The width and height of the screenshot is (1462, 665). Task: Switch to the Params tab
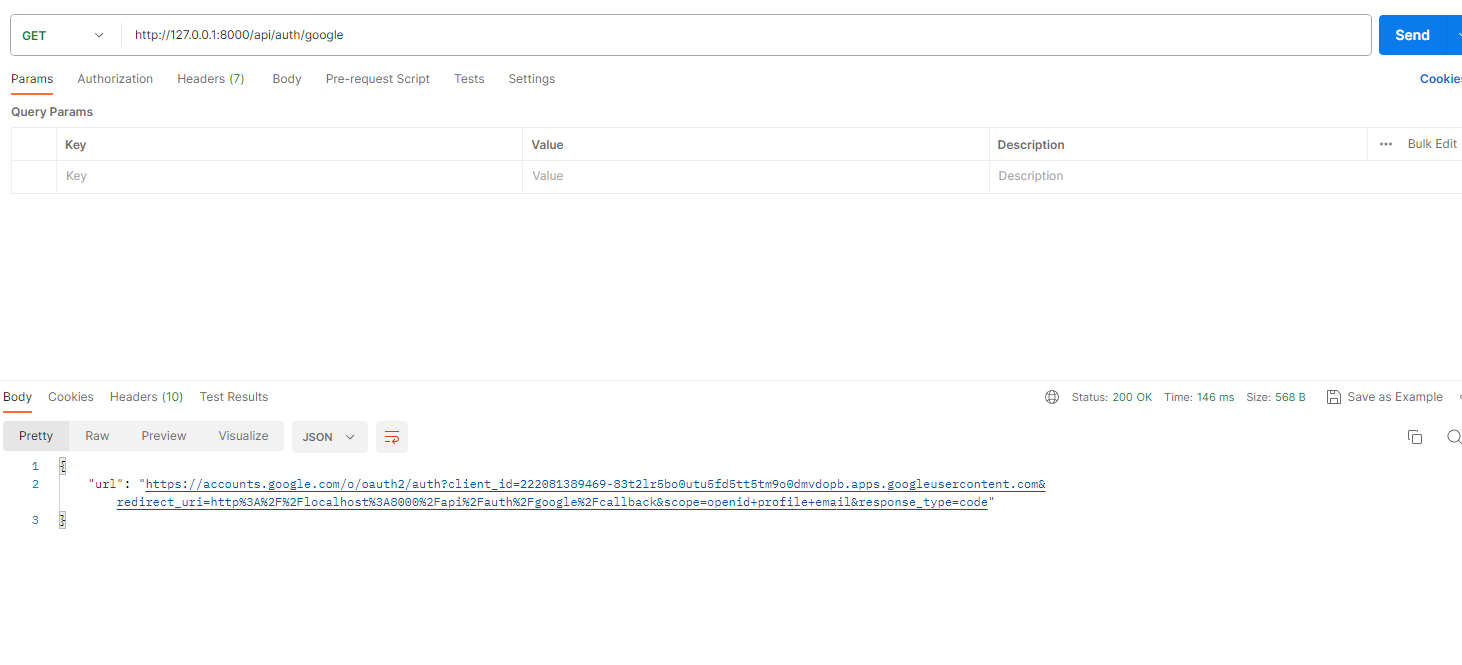[x=32, y=79]
